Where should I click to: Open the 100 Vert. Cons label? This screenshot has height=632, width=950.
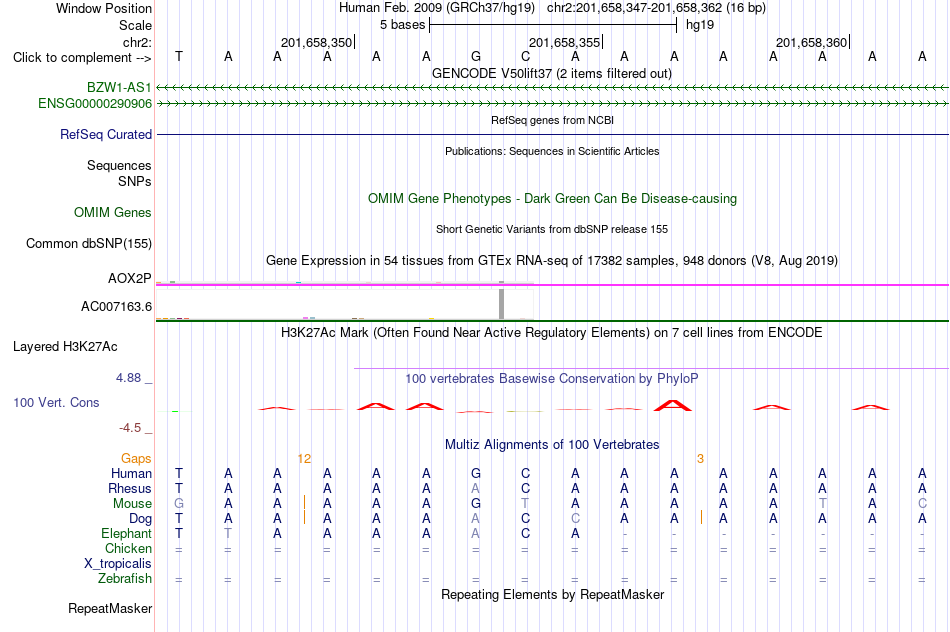point(56,402)
